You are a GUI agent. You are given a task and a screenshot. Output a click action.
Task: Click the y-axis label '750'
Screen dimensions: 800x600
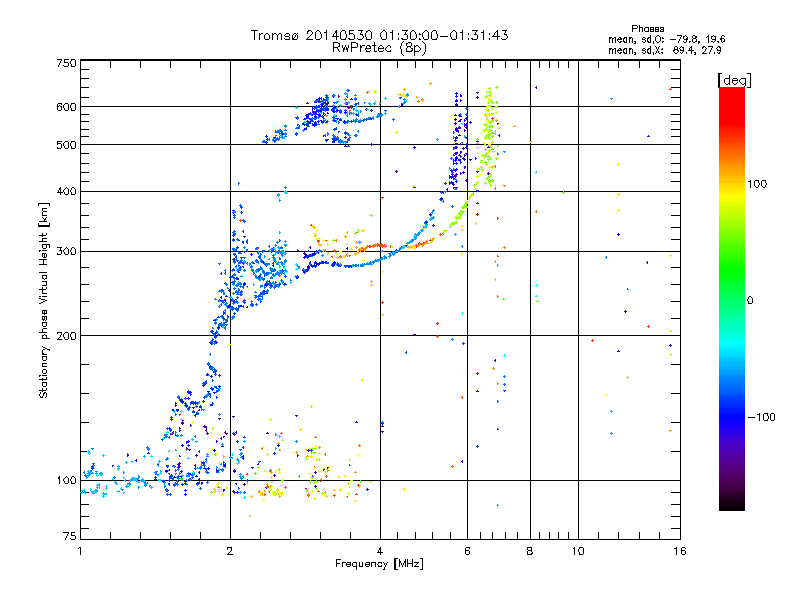point(66,63)
